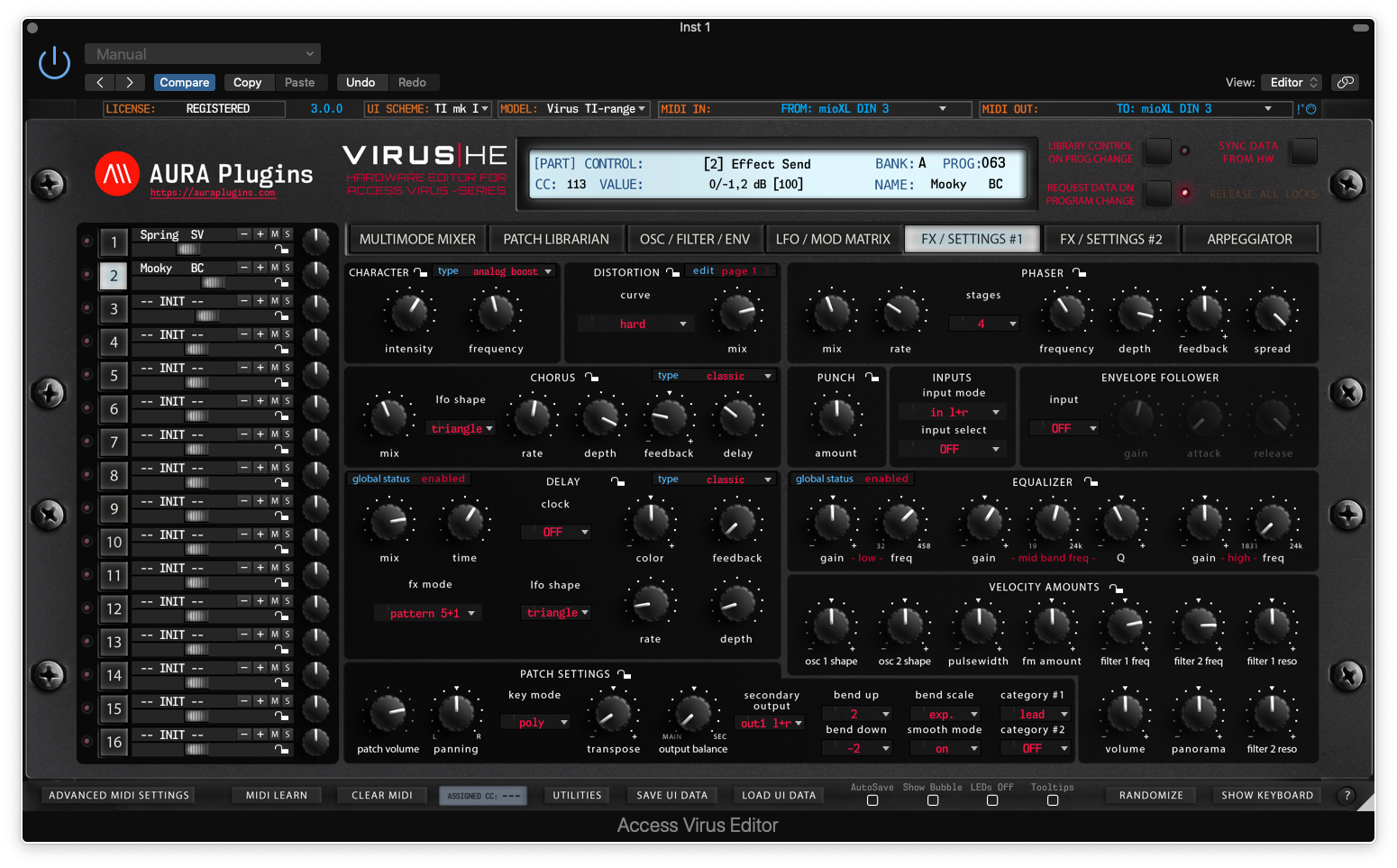Click the MIDI LEARN button
This screenshot has height=868, width=1397.
coord(277,795)
